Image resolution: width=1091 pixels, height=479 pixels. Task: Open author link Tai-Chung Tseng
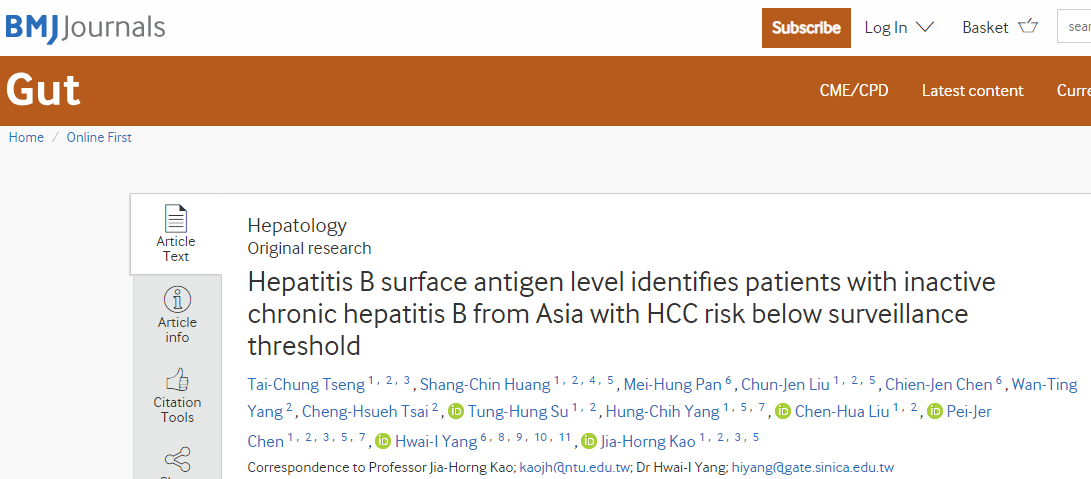pyautogui.click(x=306, y=384)
